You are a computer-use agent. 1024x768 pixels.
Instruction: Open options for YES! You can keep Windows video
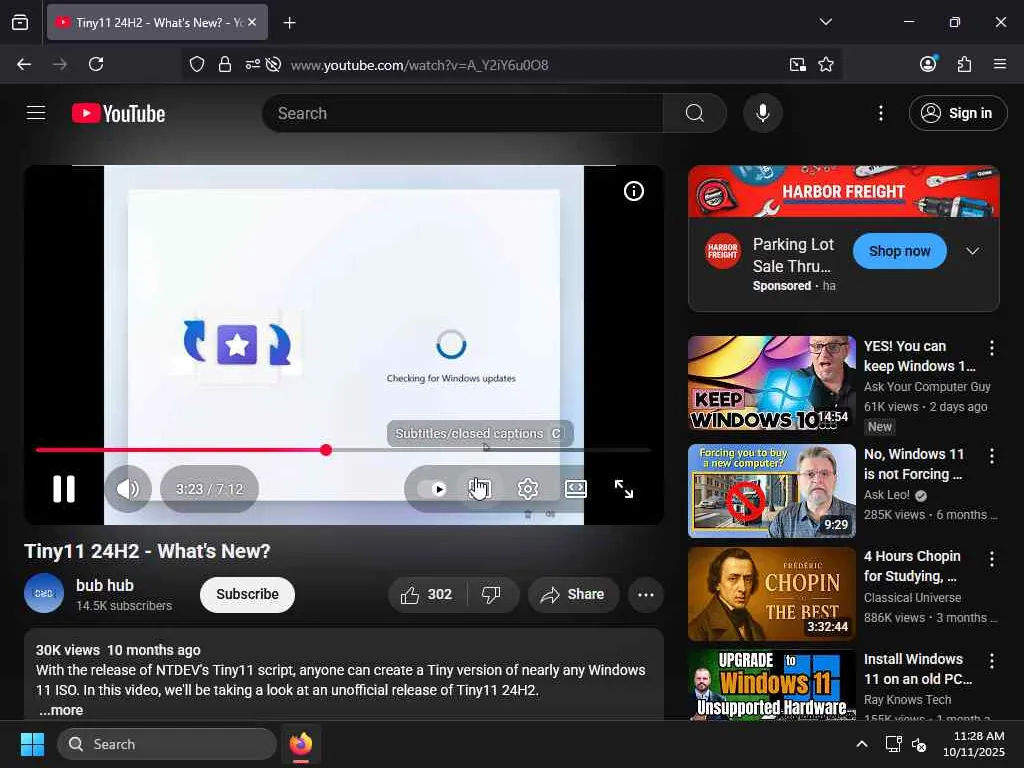click(x=991, y=347)
